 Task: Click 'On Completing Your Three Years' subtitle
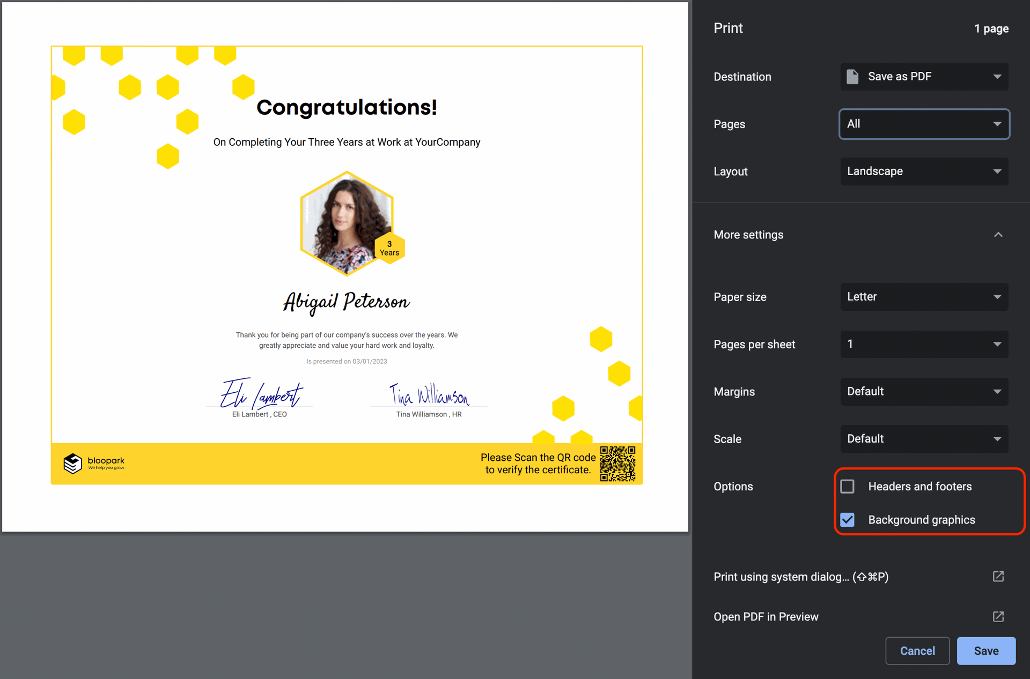tap(347, 142)
